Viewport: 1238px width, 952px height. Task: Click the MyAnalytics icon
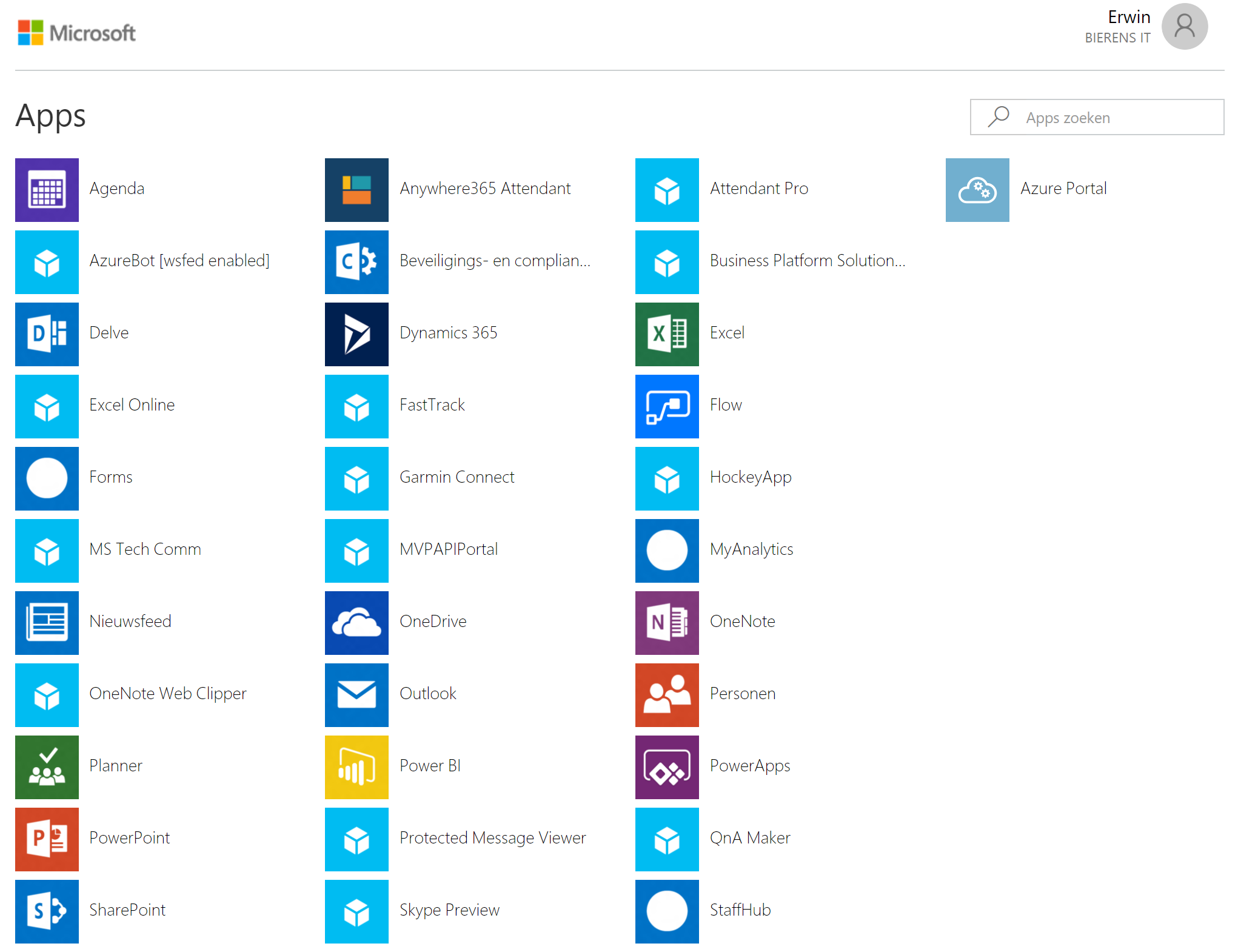[667, 551]
